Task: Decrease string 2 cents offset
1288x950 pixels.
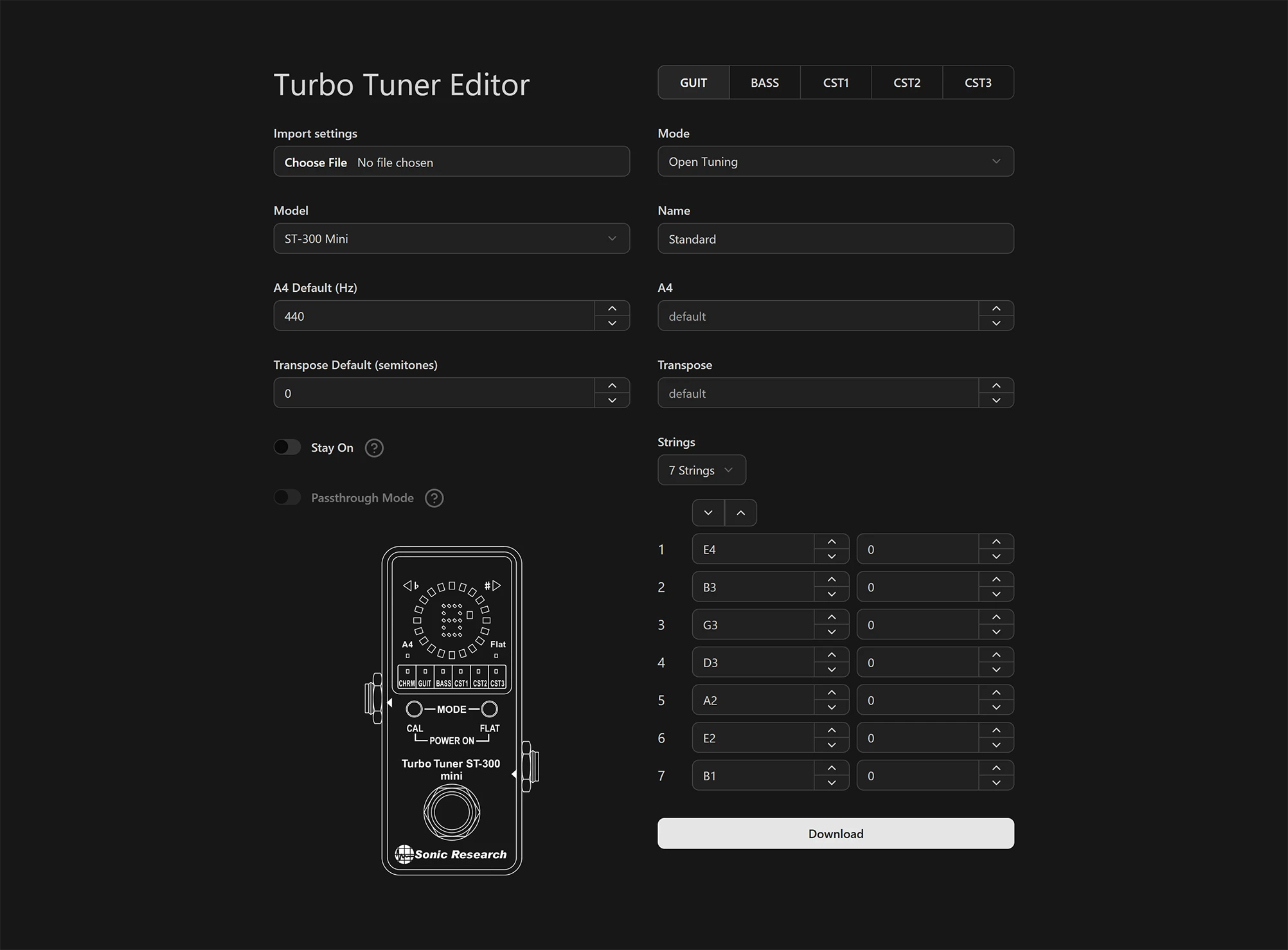Action: (x=996, y=595)
